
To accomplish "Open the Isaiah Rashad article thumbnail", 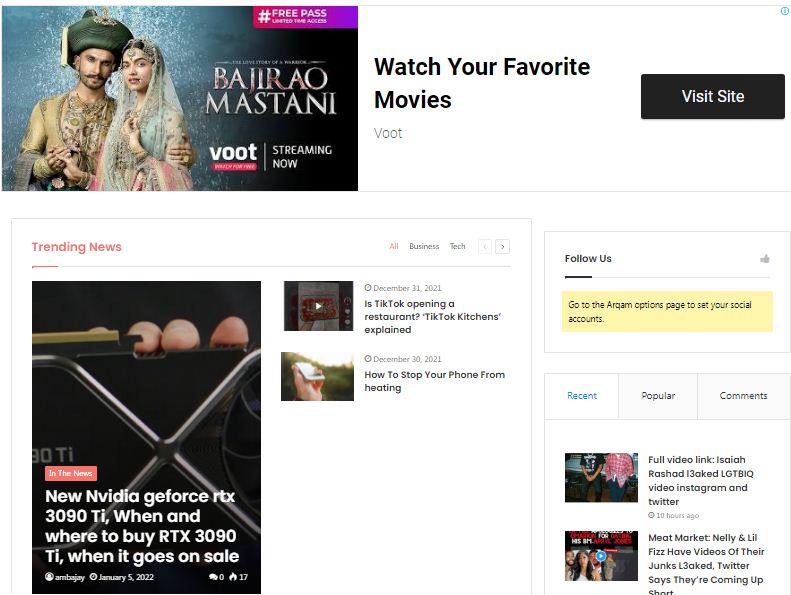I will coord(601,477).
